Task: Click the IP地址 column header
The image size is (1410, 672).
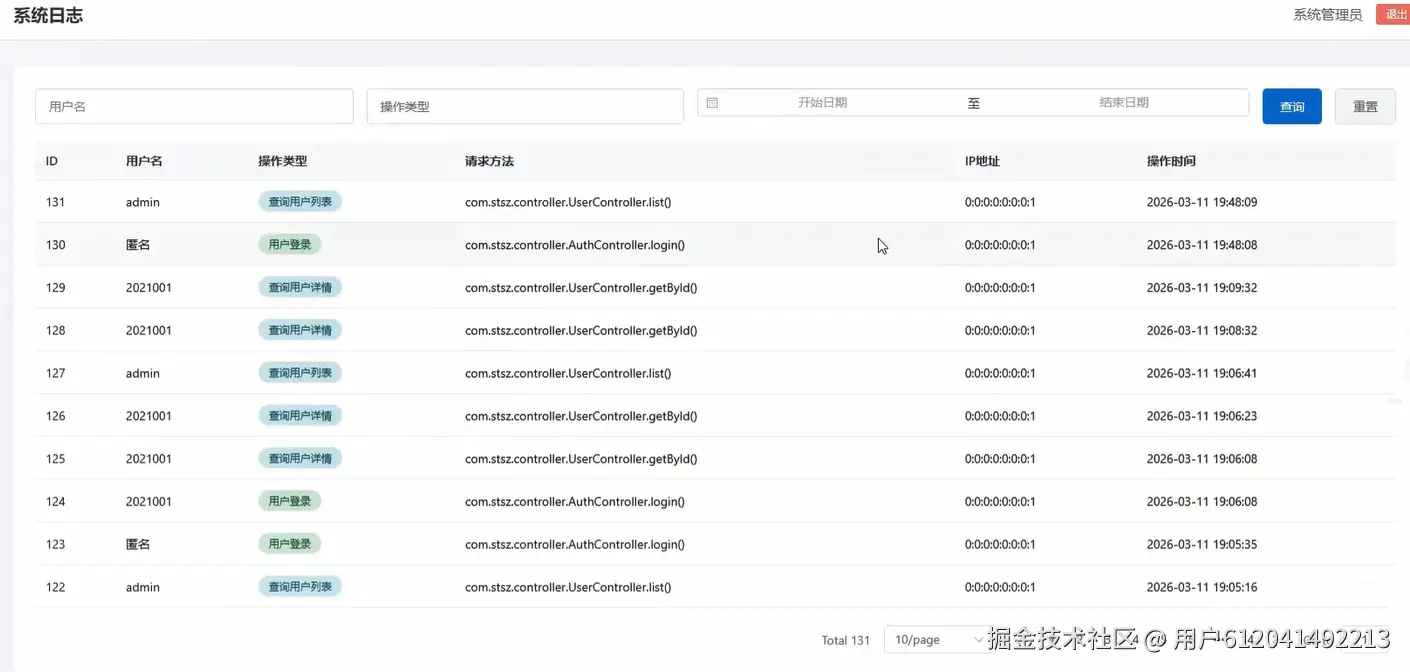Action: click(x=982, y=161)
